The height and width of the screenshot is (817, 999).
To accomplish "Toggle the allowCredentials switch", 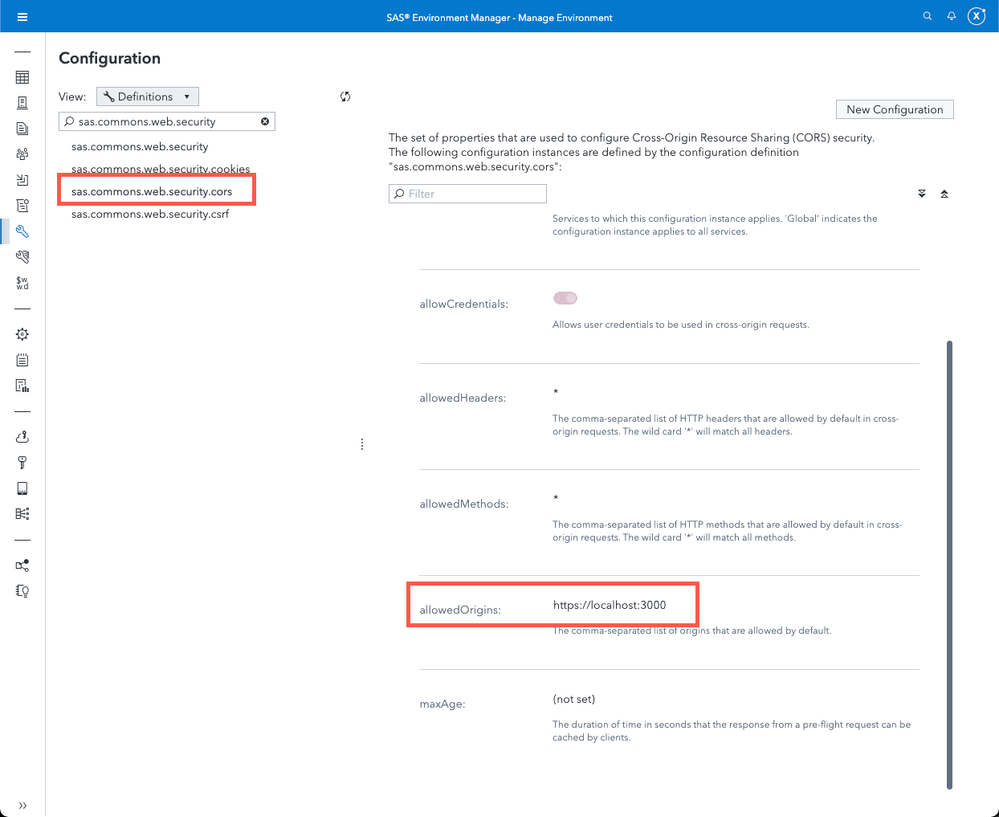I will 565,298.
